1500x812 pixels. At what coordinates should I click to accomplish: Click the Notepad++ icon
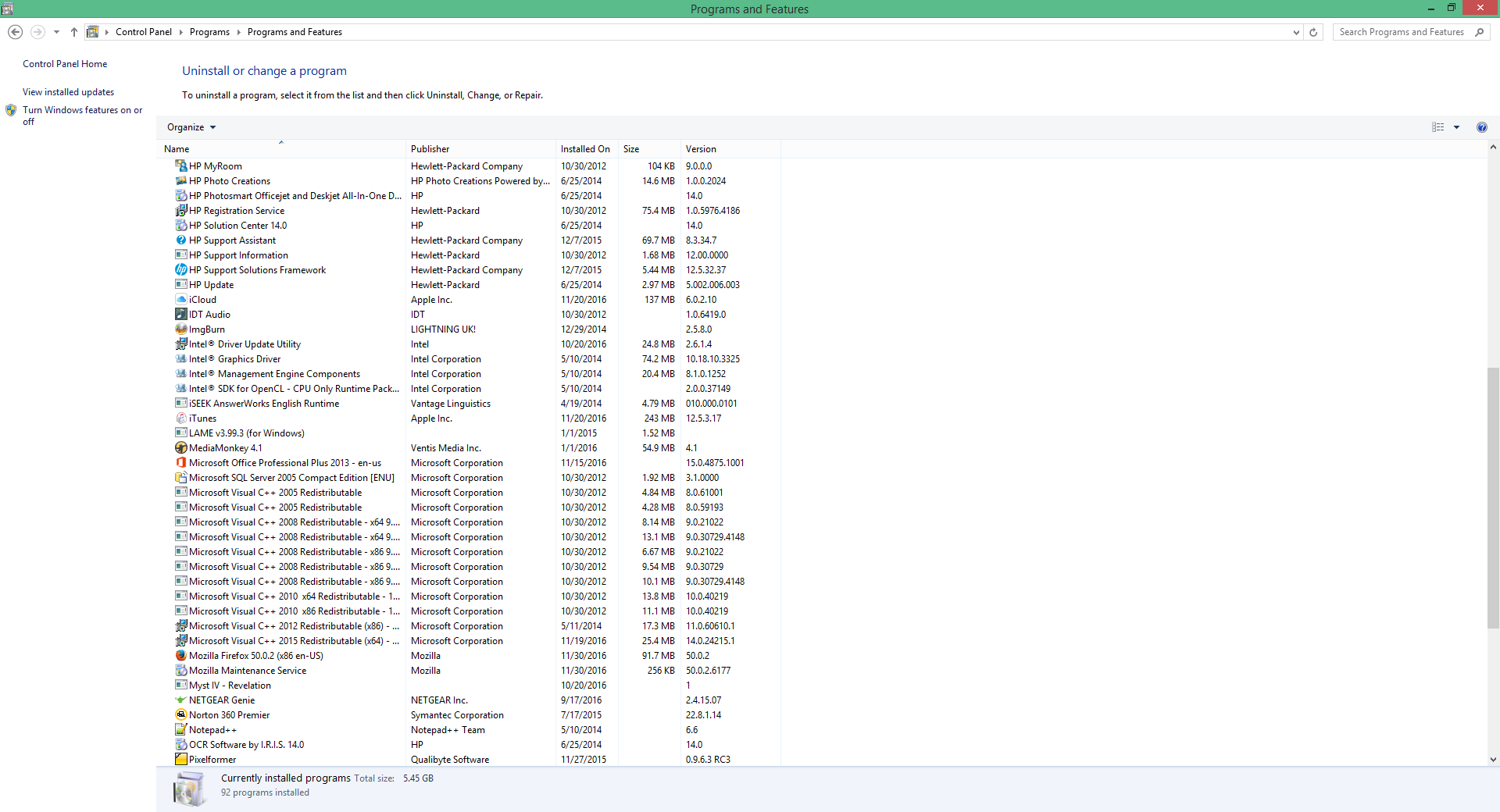coord(181,729)
